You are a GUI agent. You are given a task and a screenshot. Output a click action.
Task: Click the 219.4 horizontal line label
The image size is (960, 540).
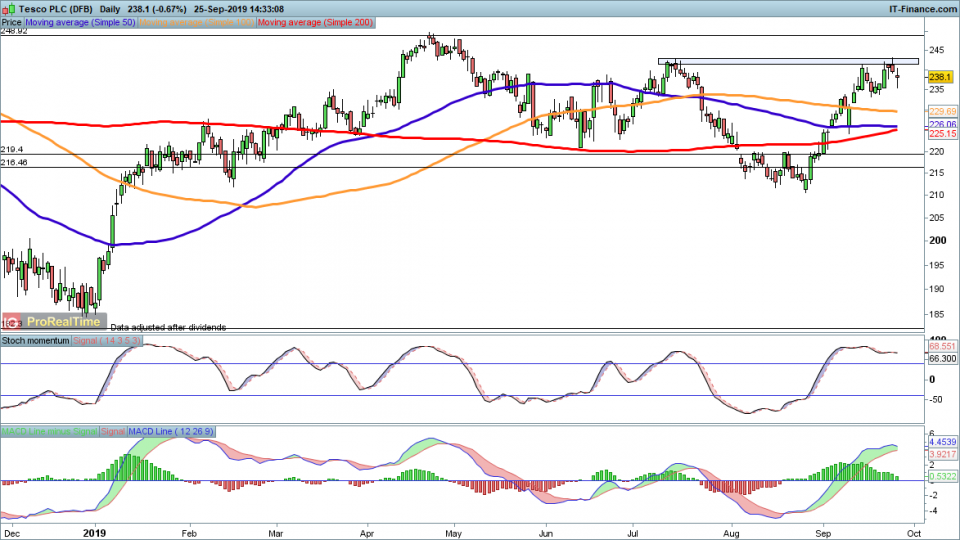[x=12, y=148]
